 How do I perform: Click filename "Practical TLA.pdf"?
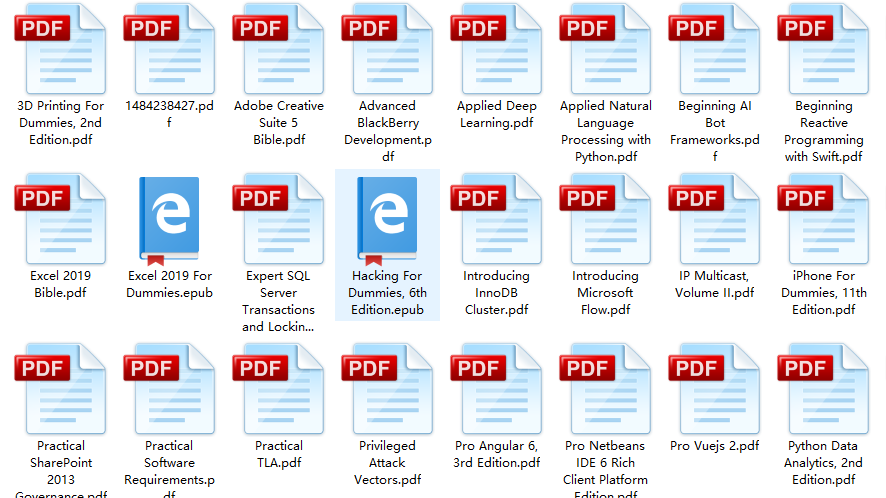click(279, 454)
